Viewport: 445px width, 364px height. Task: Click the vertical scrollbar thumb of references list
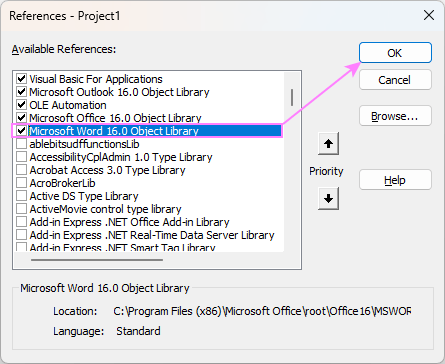point(292,97)
